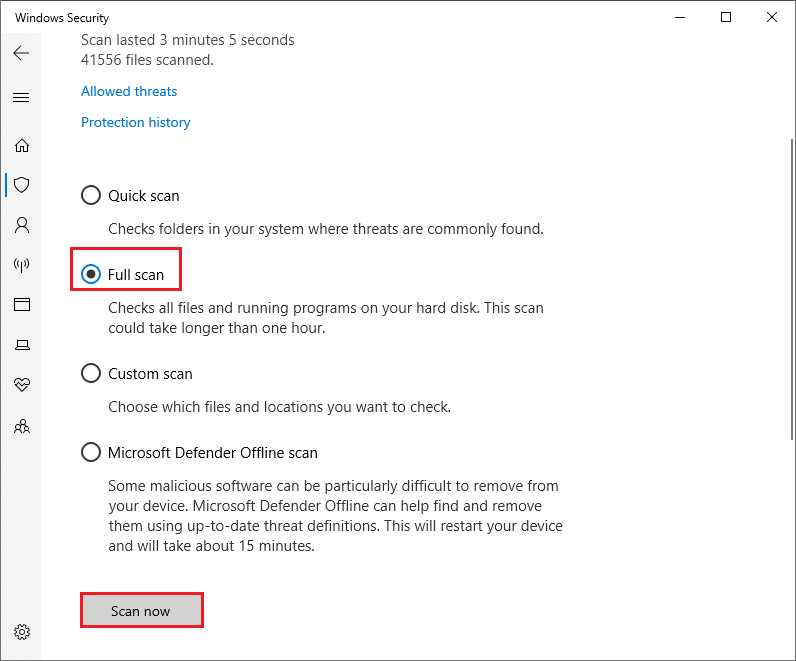Open App & browser control icon
This screenshot has height=661, width=796.
pos(21,305)
